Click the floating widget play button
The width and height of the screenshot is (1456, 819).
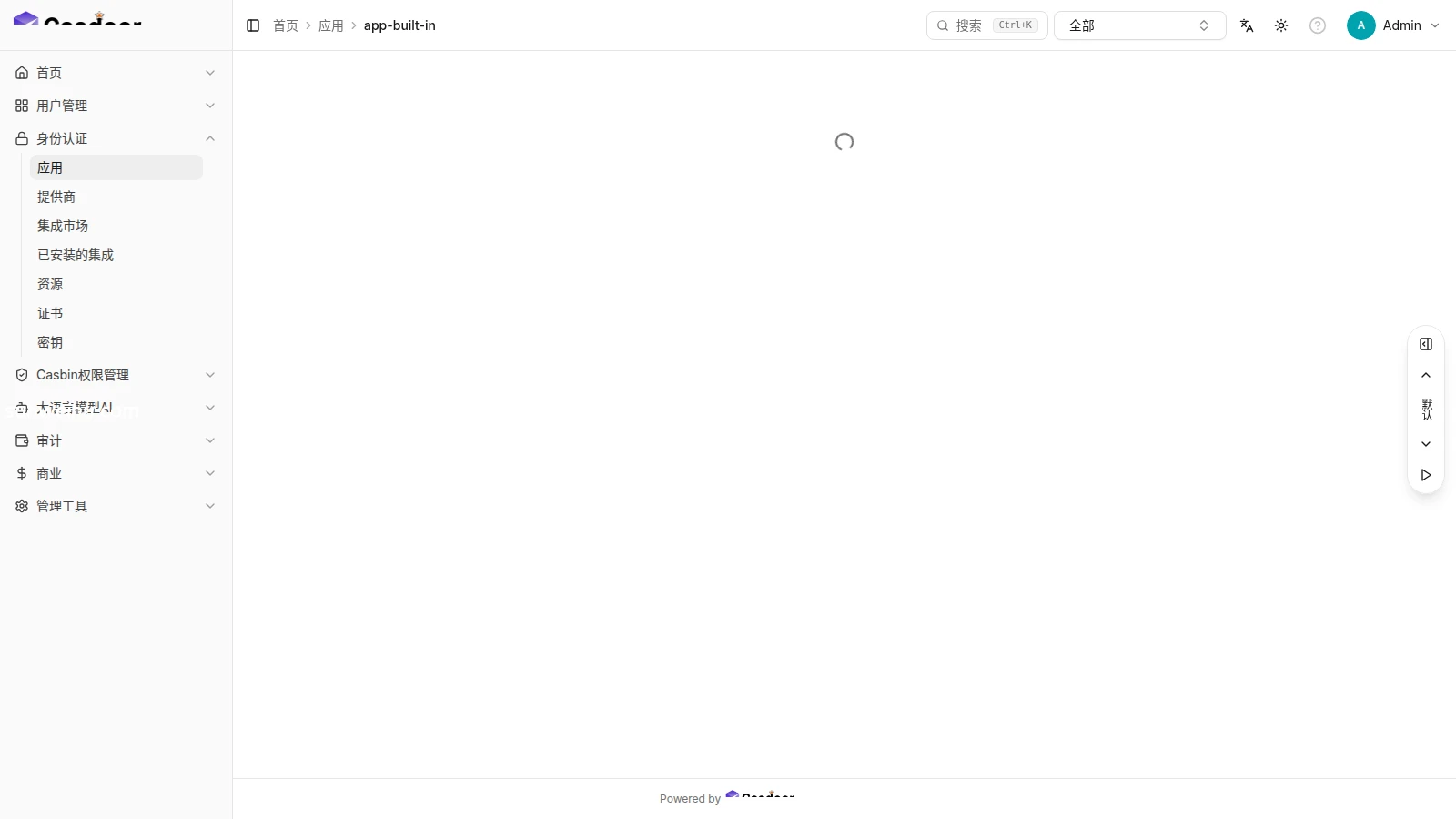pyautogui.click(x=1426, y=475)
